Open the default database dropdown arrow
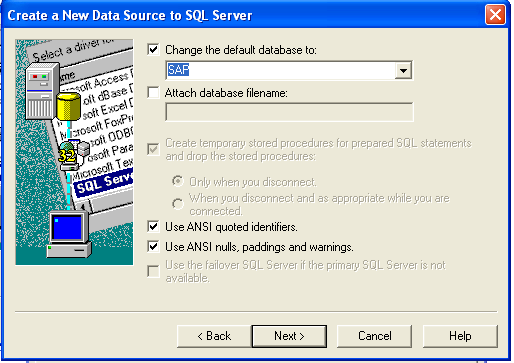This screenshot has height=363, width=514. (x=403, y=70)
